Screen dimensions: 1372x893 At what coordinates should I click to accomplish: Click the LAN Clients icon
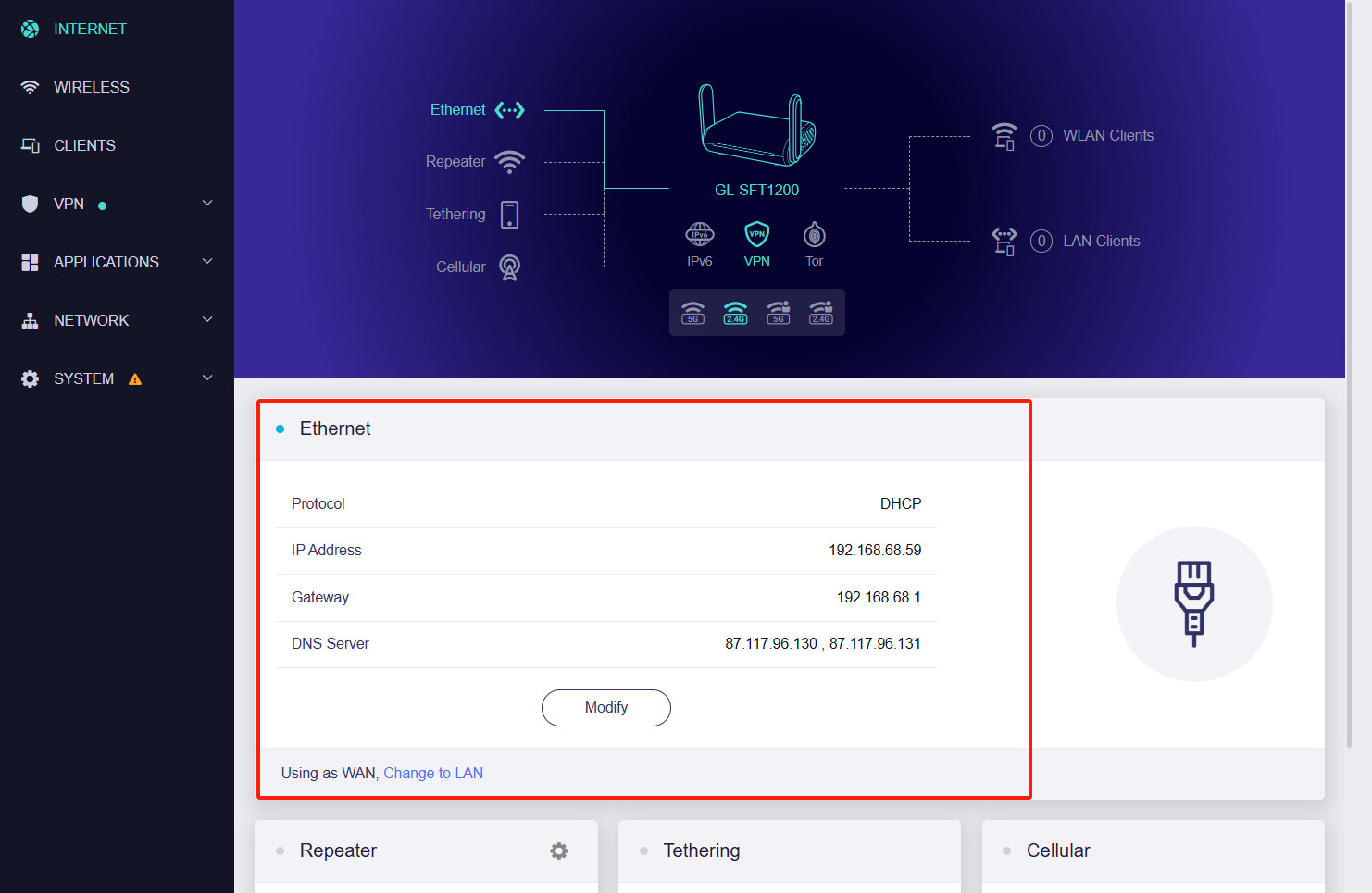[1004, 242]
